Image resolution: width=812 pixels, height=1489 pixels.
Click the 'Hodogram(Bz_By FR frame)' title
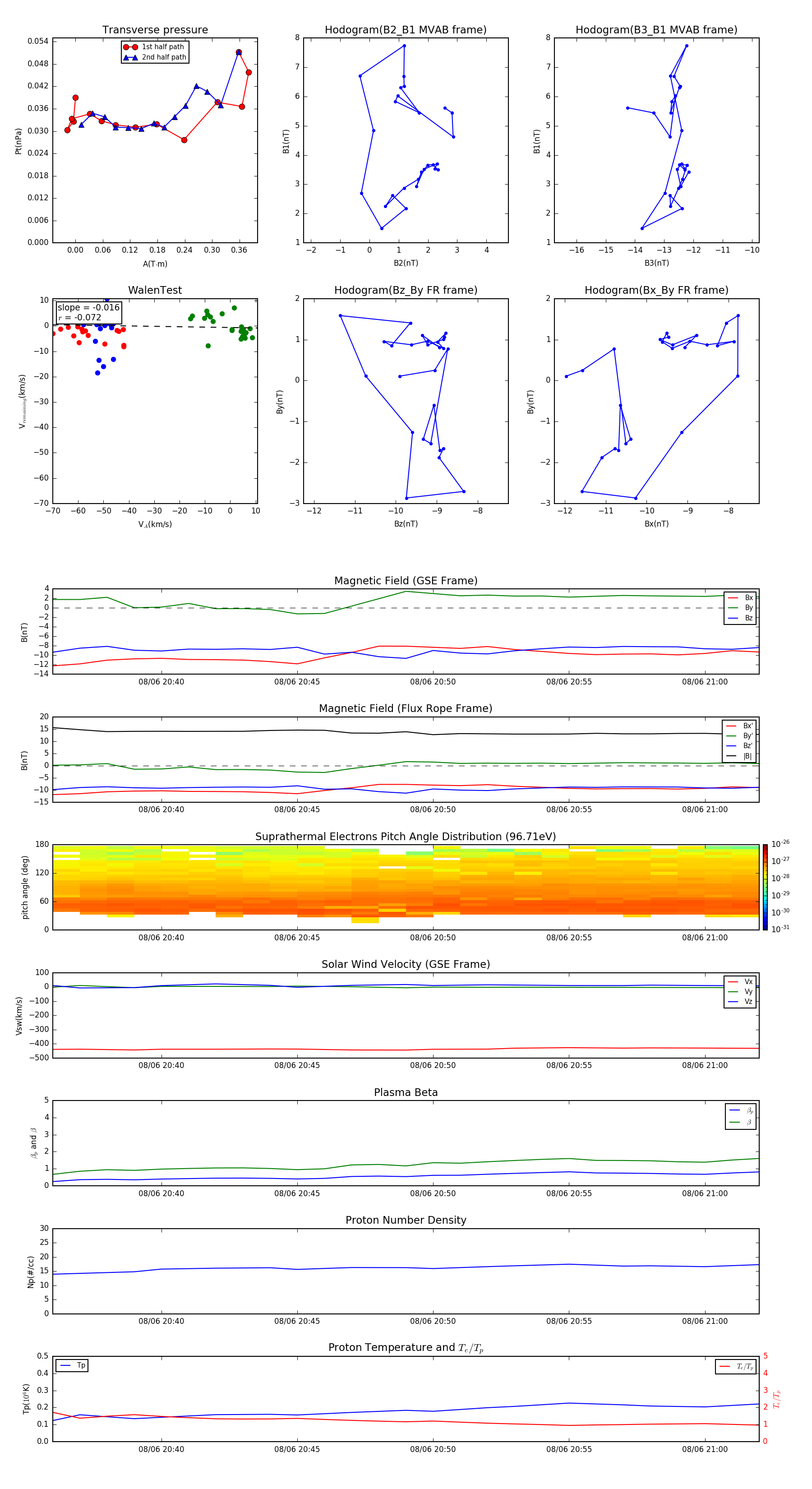[x=406, y=290]
